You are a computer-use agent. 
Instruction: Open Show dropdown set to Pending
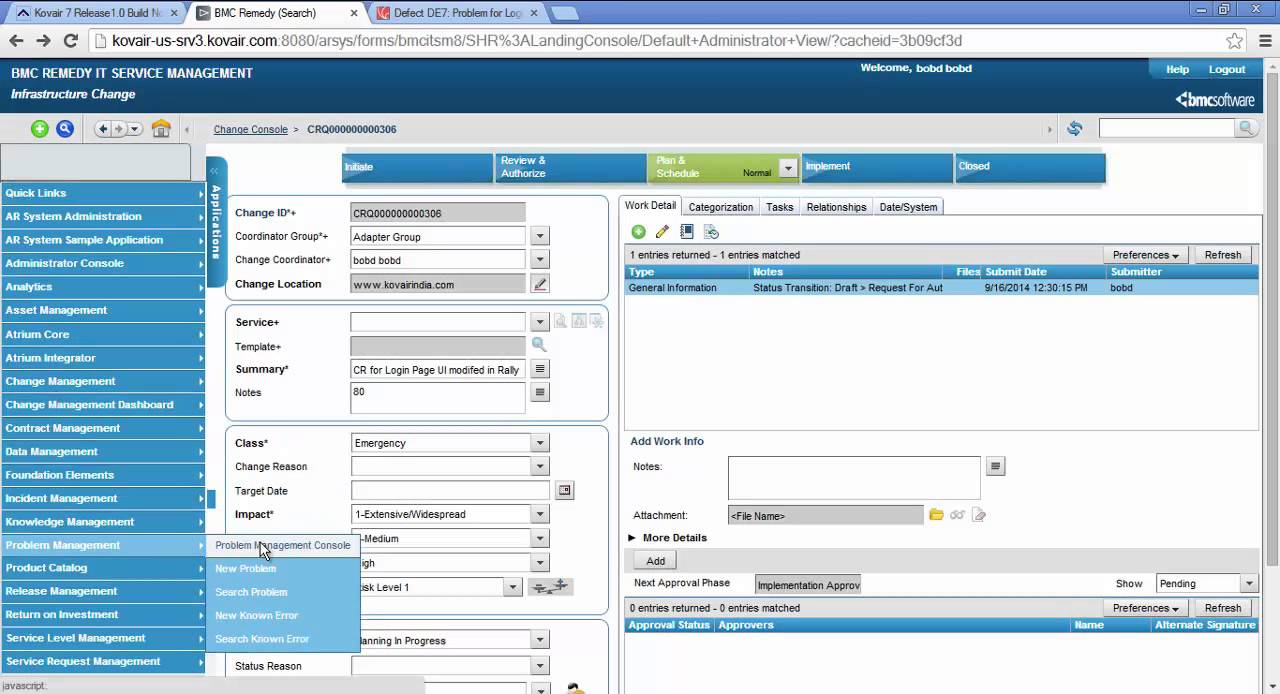1248,583
